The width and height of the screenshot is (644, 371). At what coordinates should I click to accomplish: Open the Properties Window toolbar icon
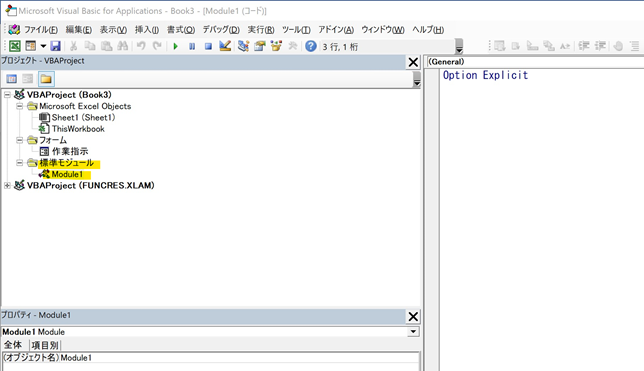pos(260,46)
